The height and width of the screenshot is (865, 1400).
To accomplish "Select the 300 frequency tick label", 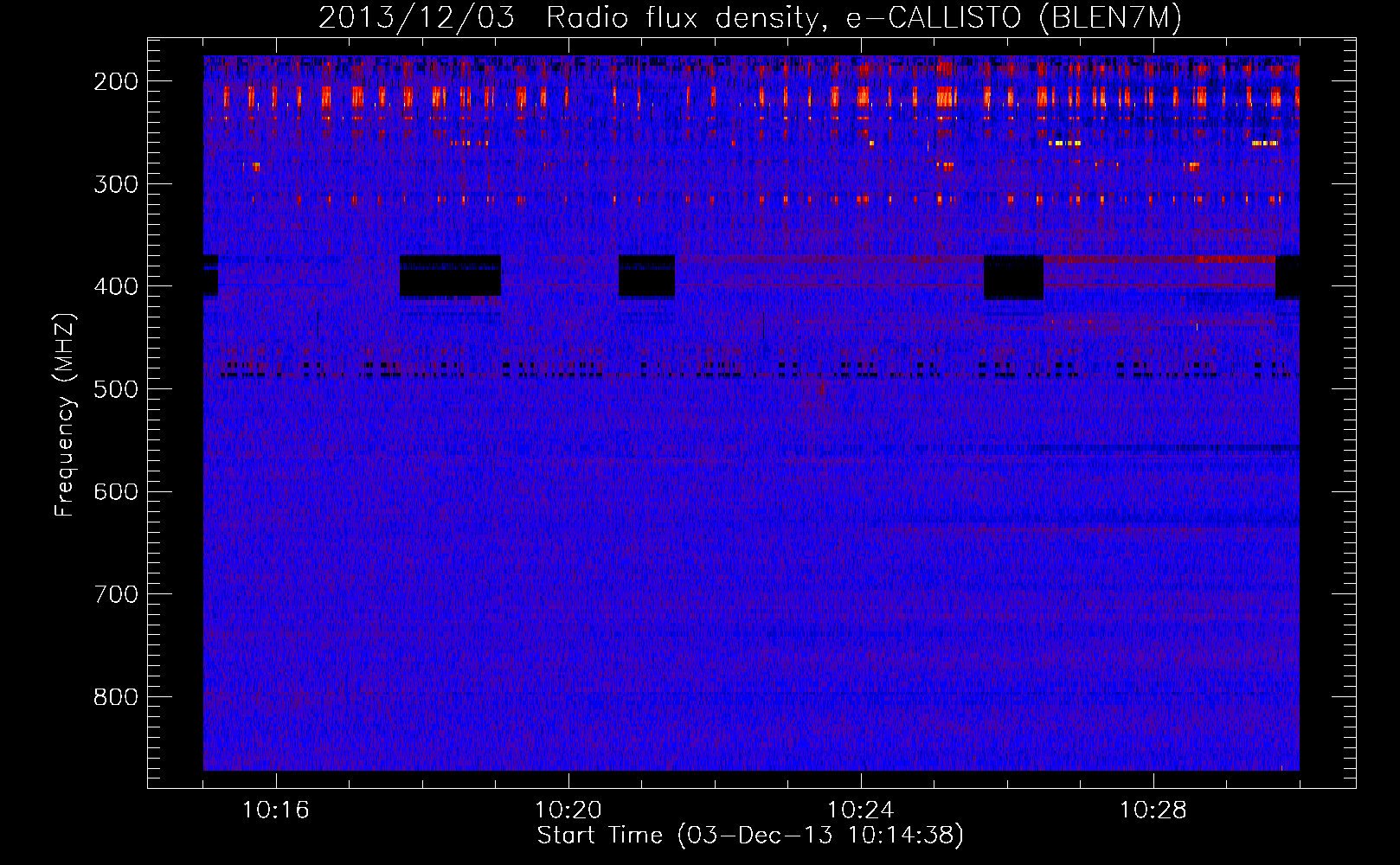I will 115,183.
